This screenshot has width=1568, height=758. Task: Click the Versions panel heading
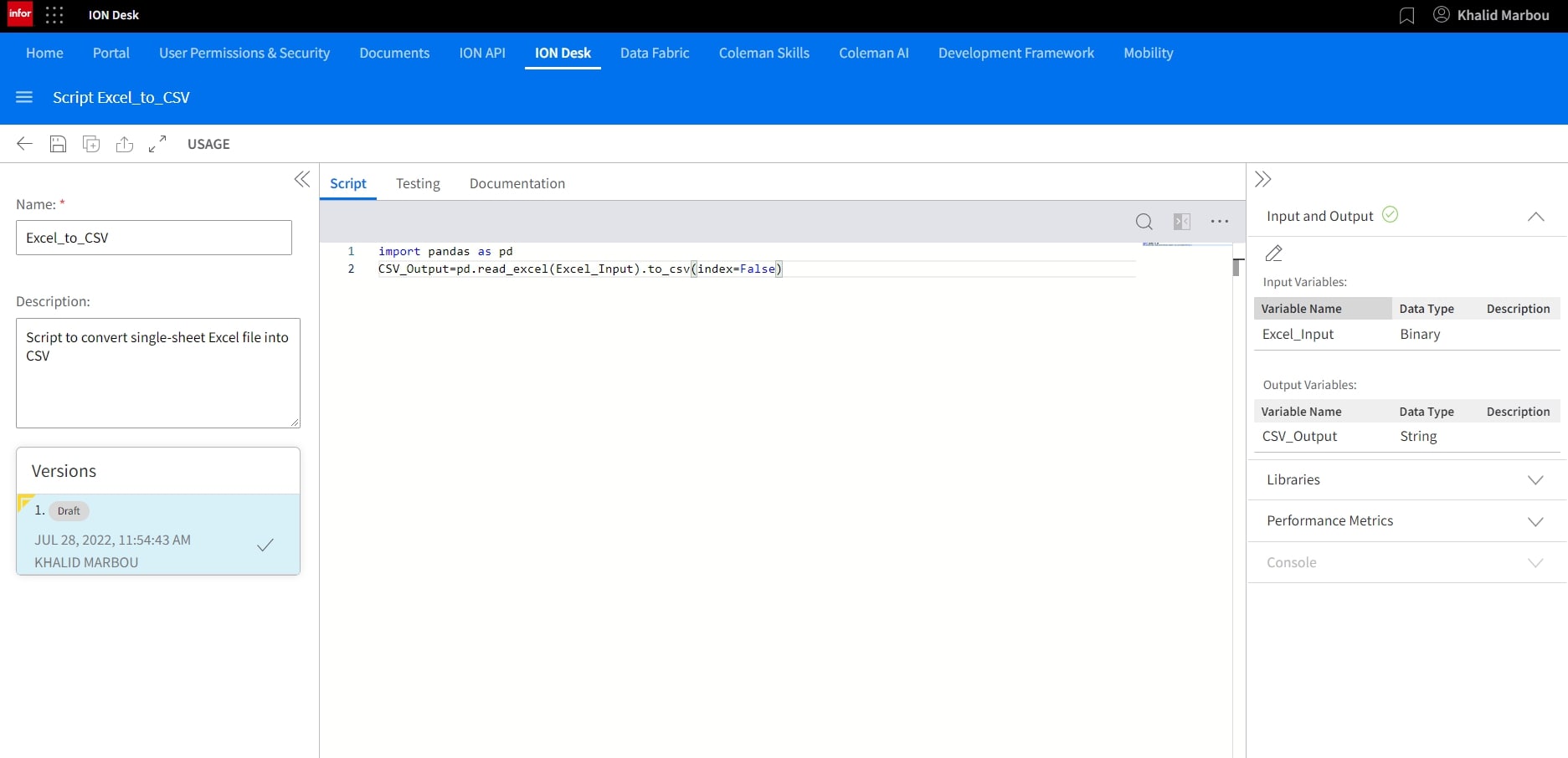point(64,471)
